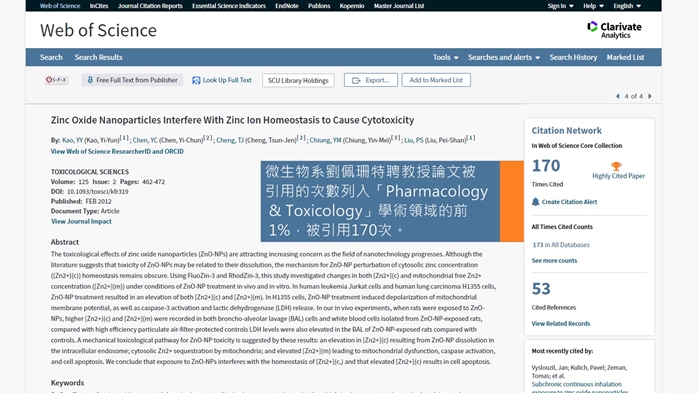Open Essential Science Indicators
This screenshot has height=393, width=699.
[229, 6]
